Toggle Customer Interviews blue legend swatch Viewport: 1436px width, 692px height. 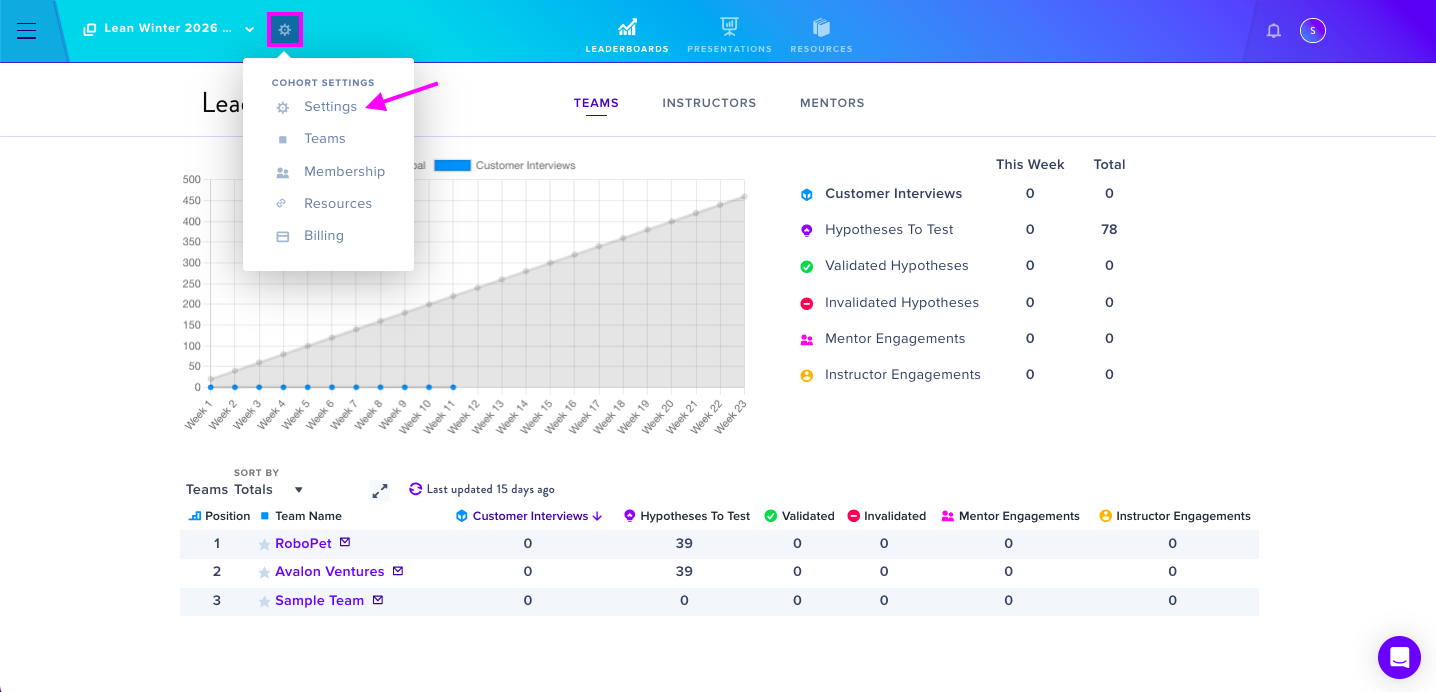tap(452, 165)
